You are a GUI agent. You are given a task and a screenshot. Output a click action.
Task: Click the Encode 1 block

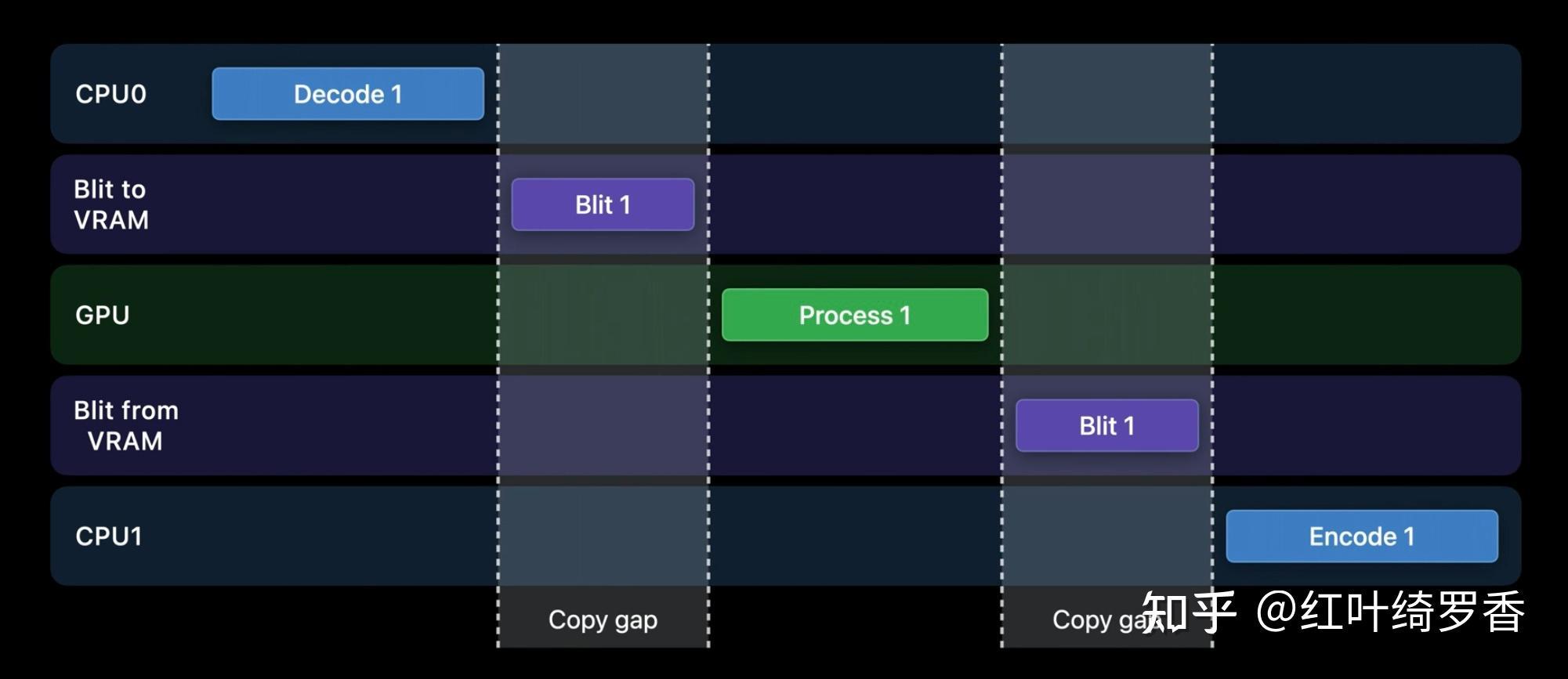[x=1361, y=536]
